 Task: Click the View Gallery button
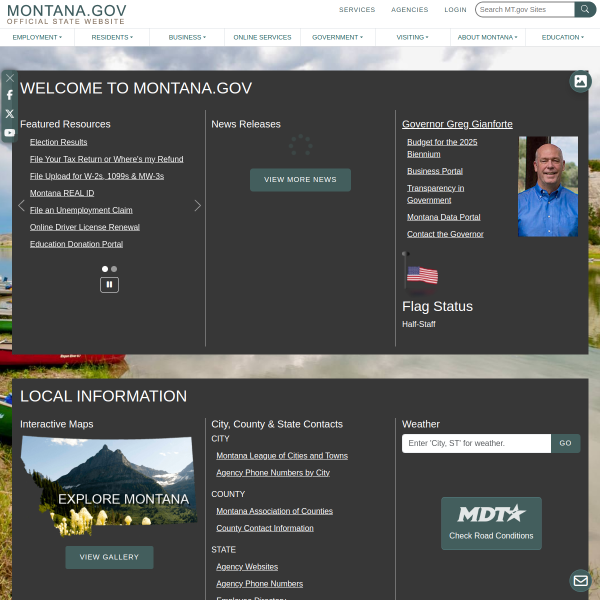(x=109, y=557)
